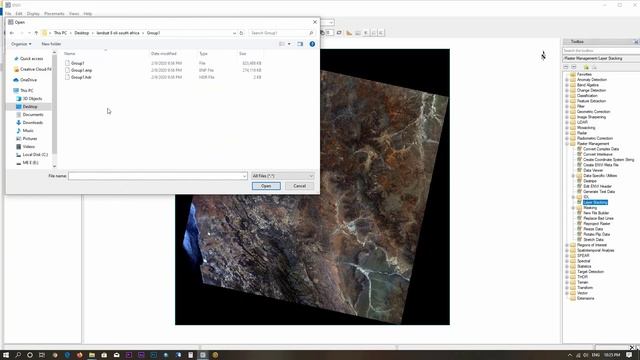This screenshot has width=640, height=360.
Task: Open File Explorer from the taskbar
Action: coord(92,355)
